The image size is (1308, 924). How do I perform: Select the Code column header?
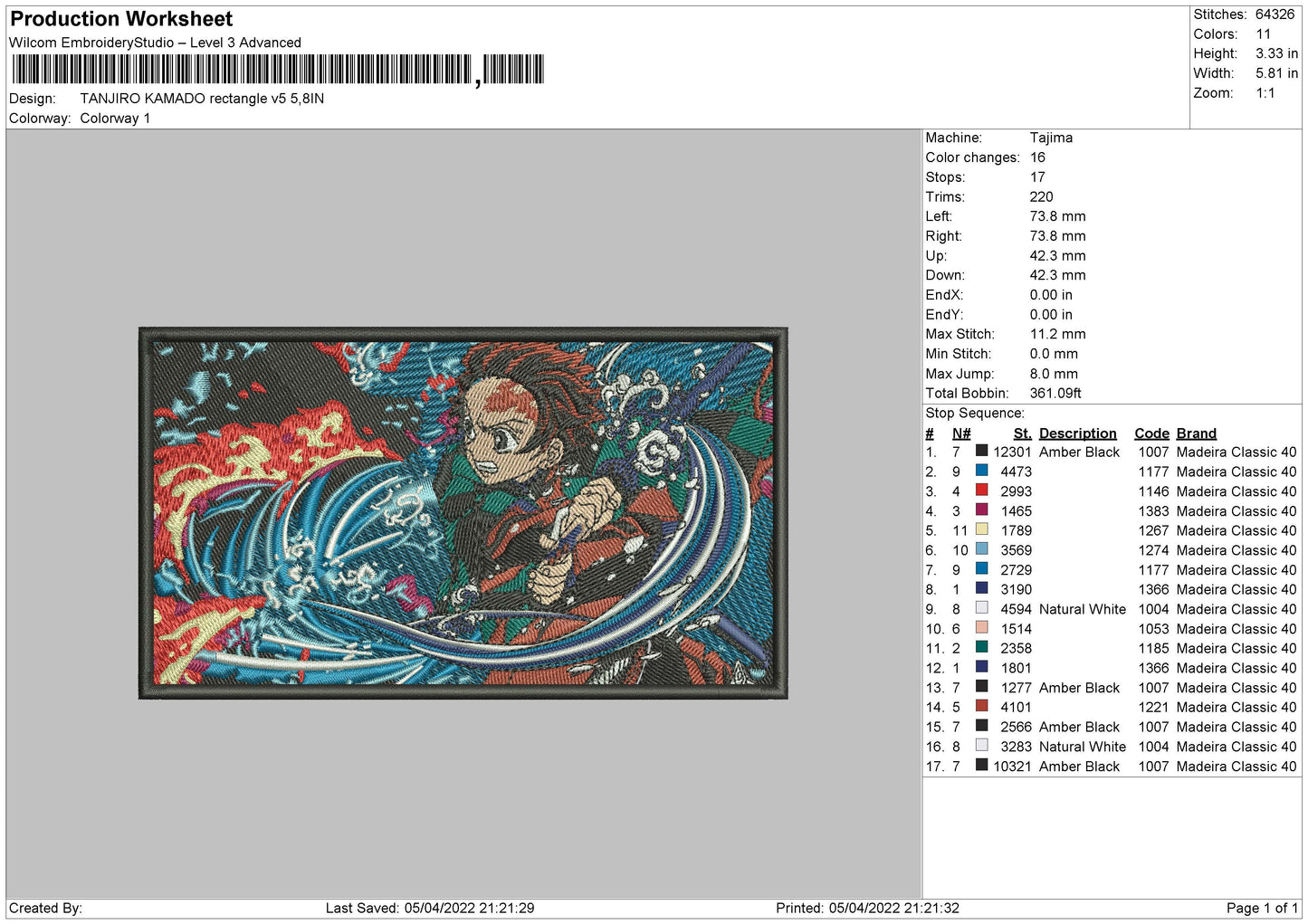pyautogui.click(x=1151, y=433)
